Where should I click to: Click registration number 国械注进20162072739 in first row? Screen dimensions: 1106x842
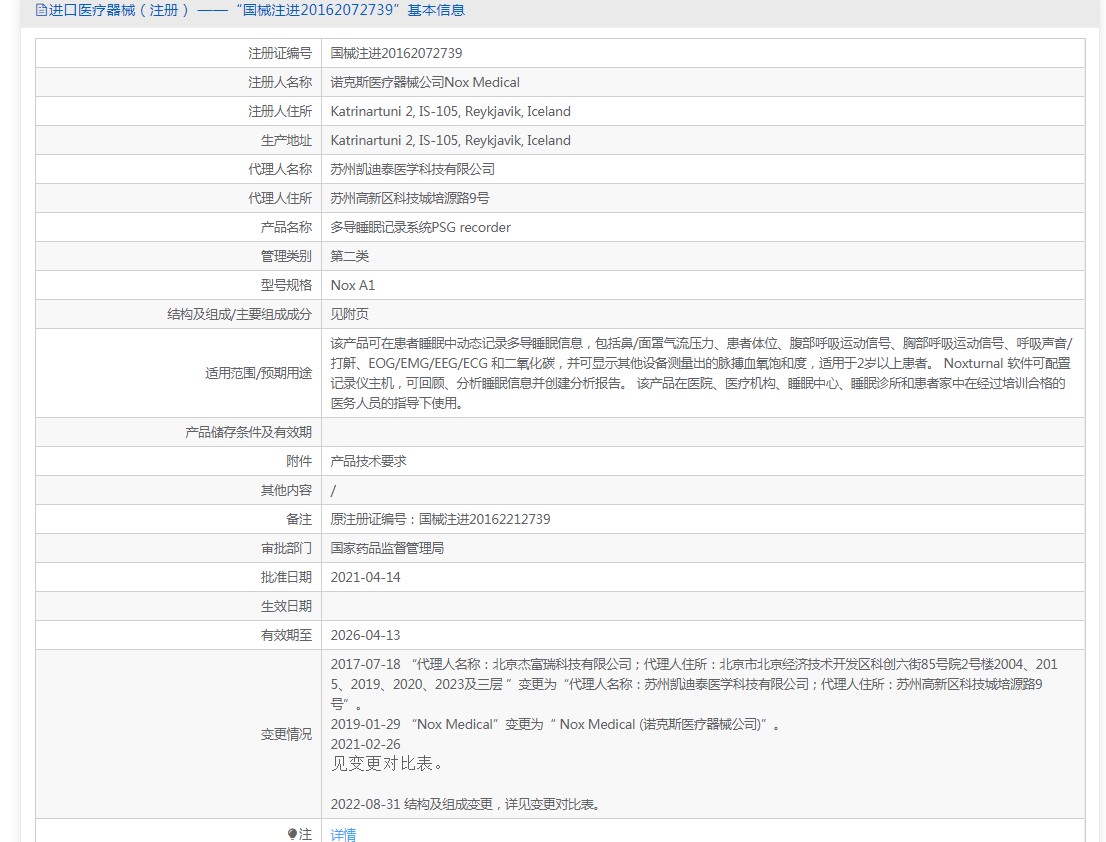(x=396, y=53)
